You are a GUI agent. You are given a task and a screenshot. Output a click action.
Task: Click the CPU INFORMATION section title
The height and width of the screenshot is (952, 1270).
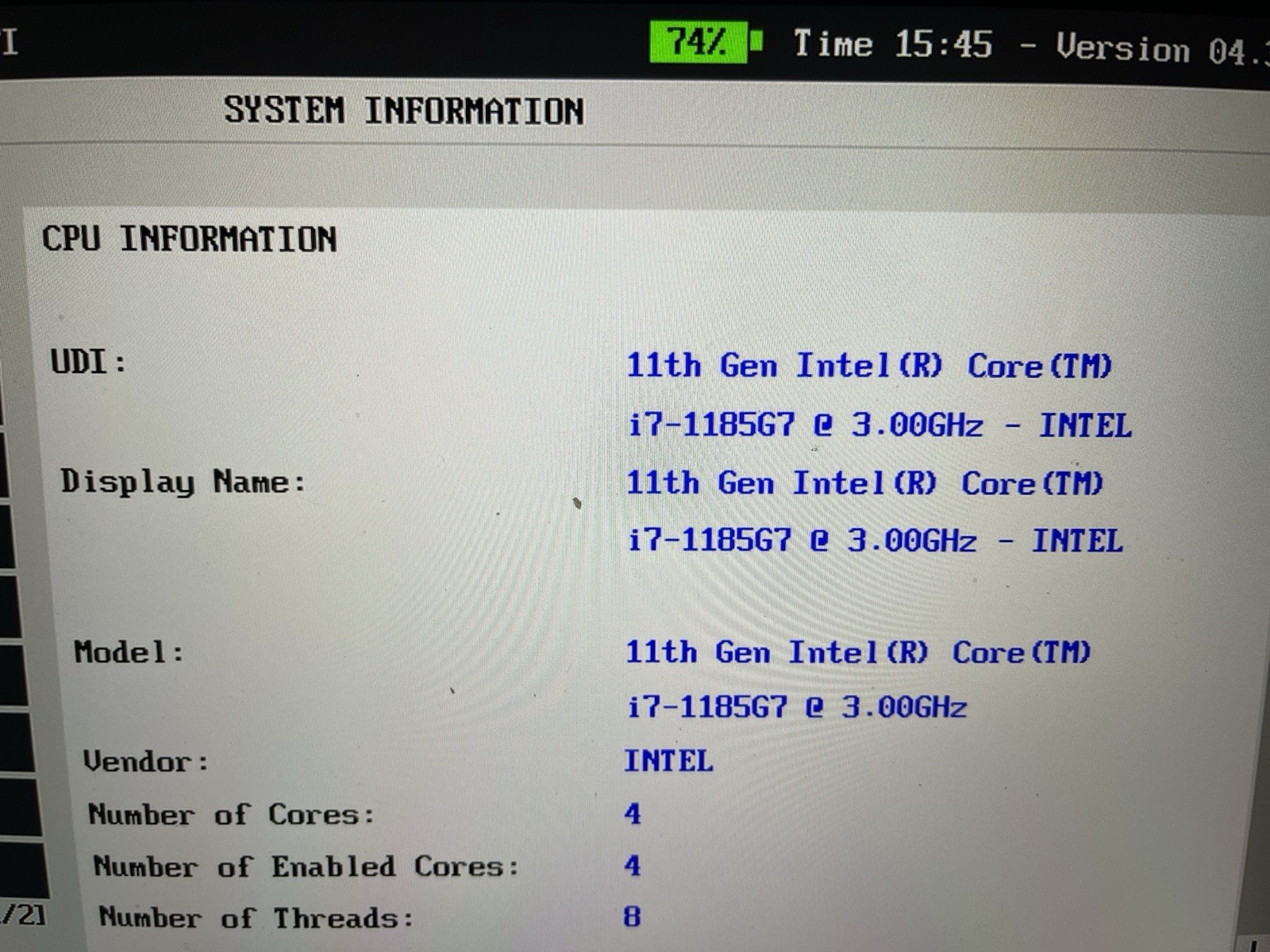click(190, 239)
